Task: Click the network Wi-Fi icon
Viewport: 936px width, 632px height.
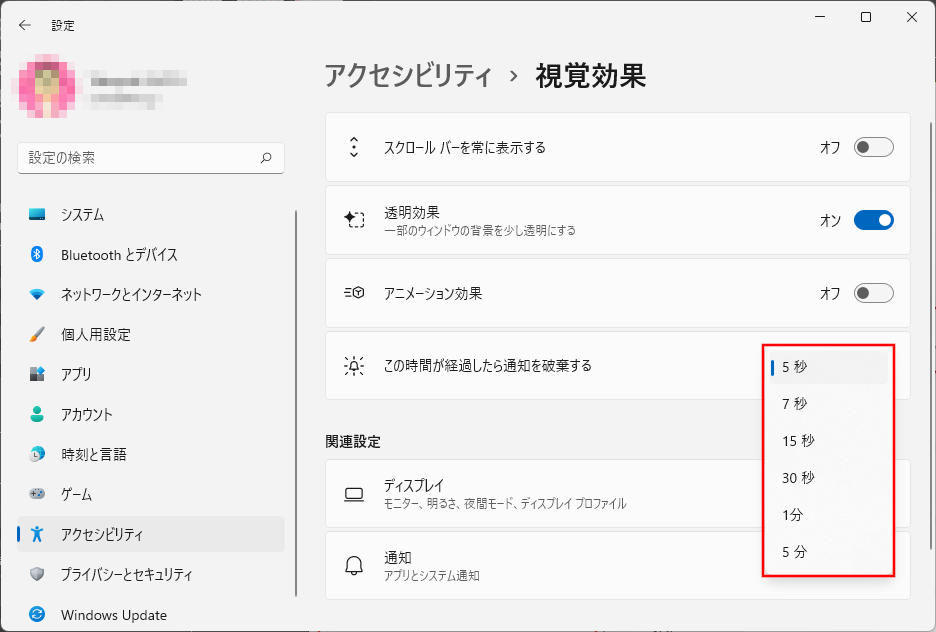Action: 37,295
